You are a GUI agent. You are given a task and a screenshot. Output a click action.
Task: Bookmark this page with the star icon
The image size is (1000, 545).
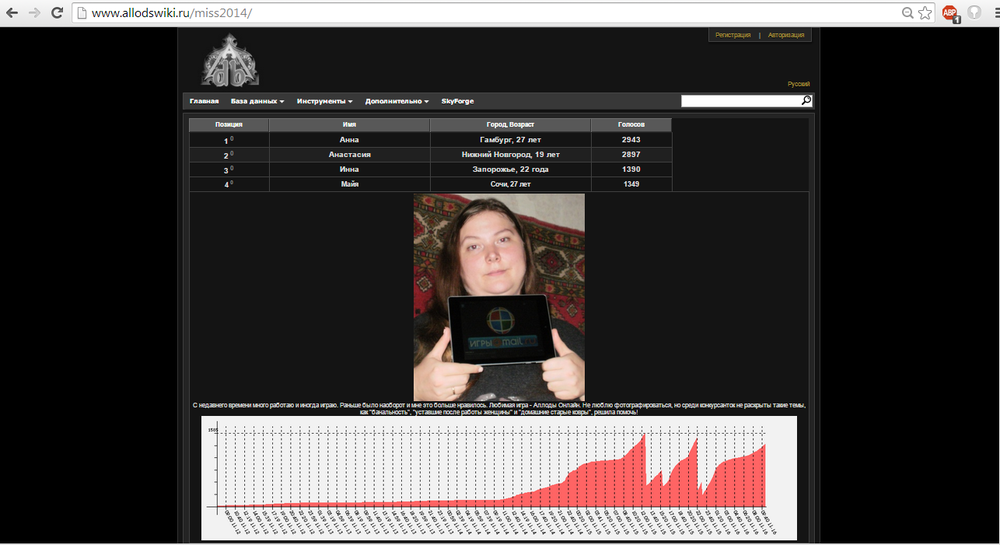925,13
